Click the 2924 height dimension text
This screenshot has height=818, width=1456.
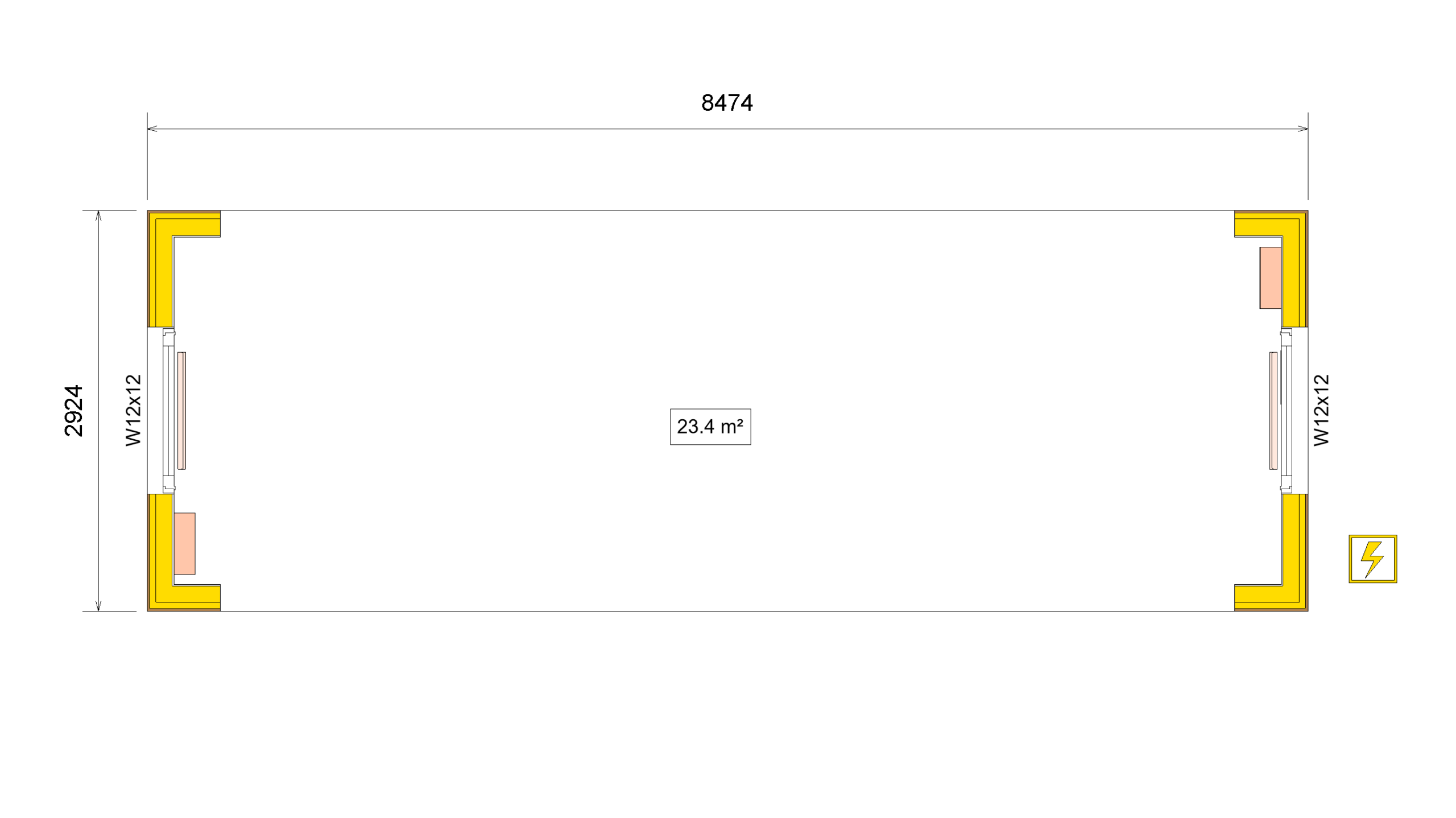pyautogui.click(x=74, y=411)
